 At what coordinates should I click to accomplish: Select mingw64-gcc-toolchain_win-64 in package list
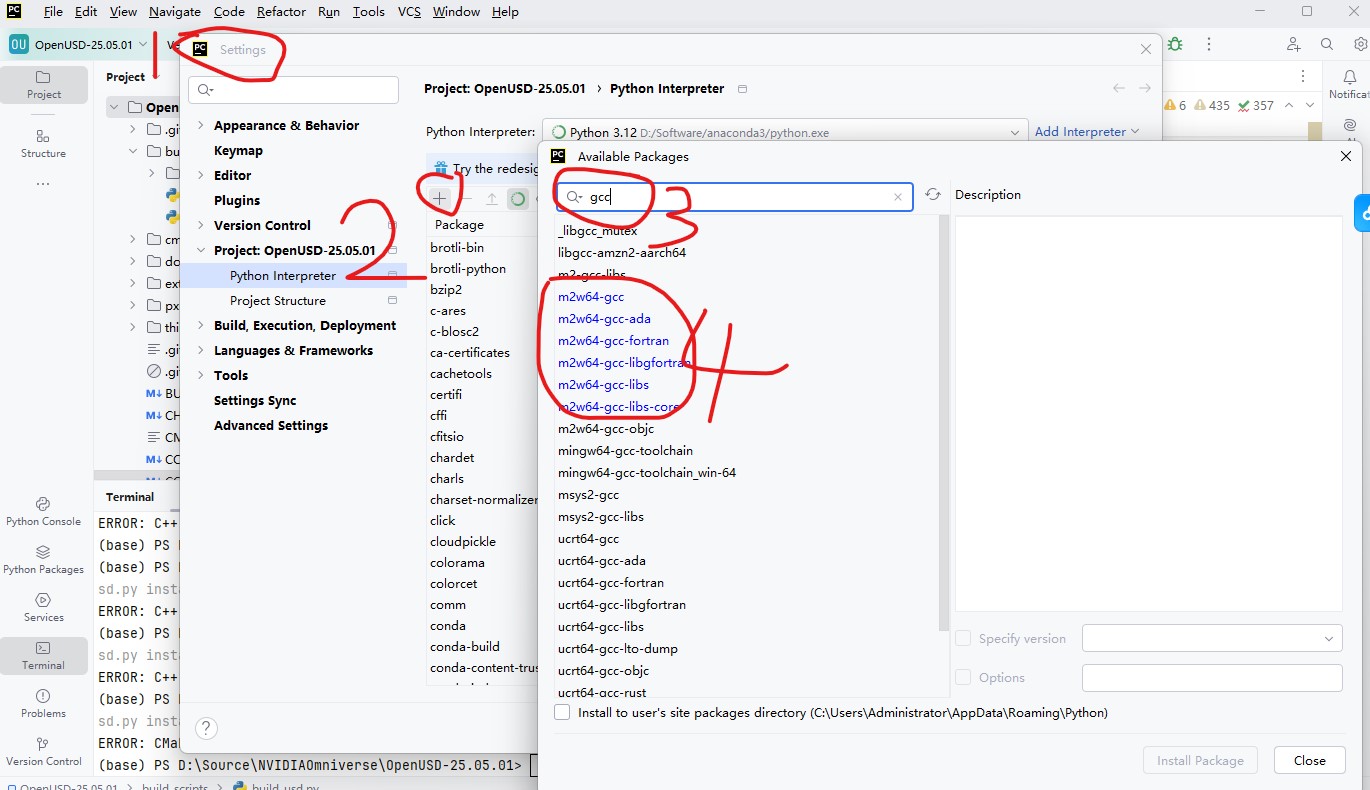pos(647,472)
